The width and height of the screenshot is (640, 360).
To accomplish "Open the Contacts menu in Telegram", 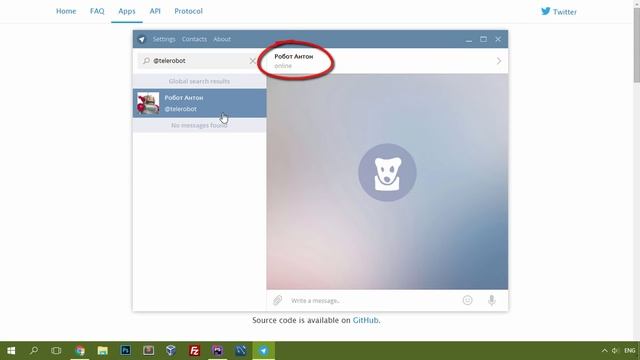I will [x=194, y=39].
